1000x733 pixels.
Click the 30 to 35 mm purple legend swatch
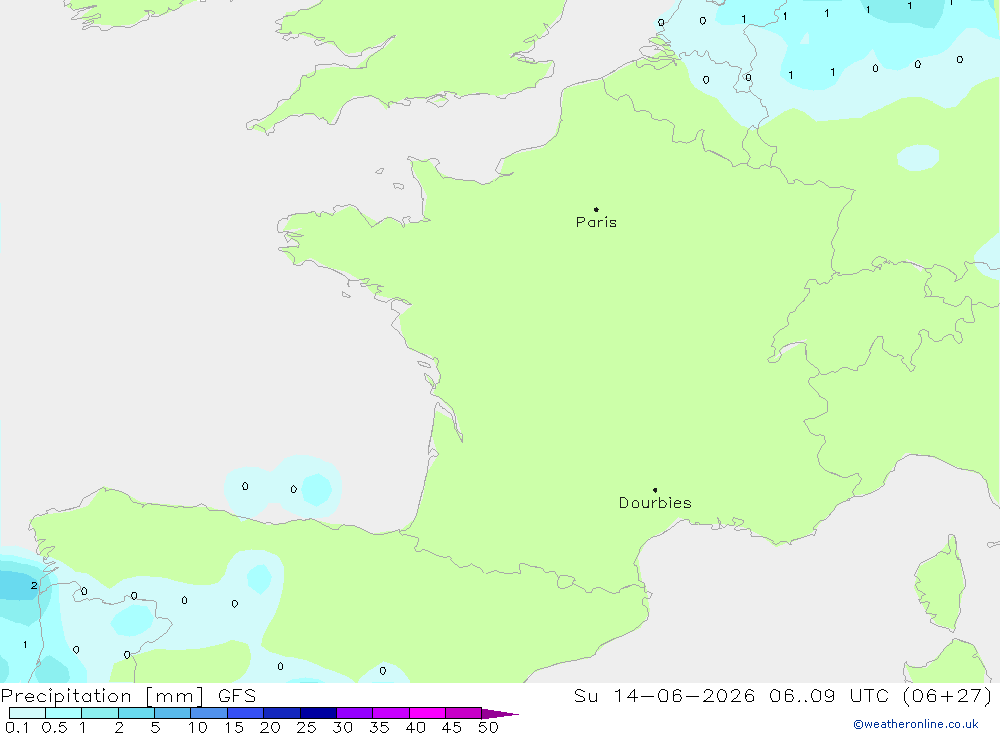tap(354, 713)
